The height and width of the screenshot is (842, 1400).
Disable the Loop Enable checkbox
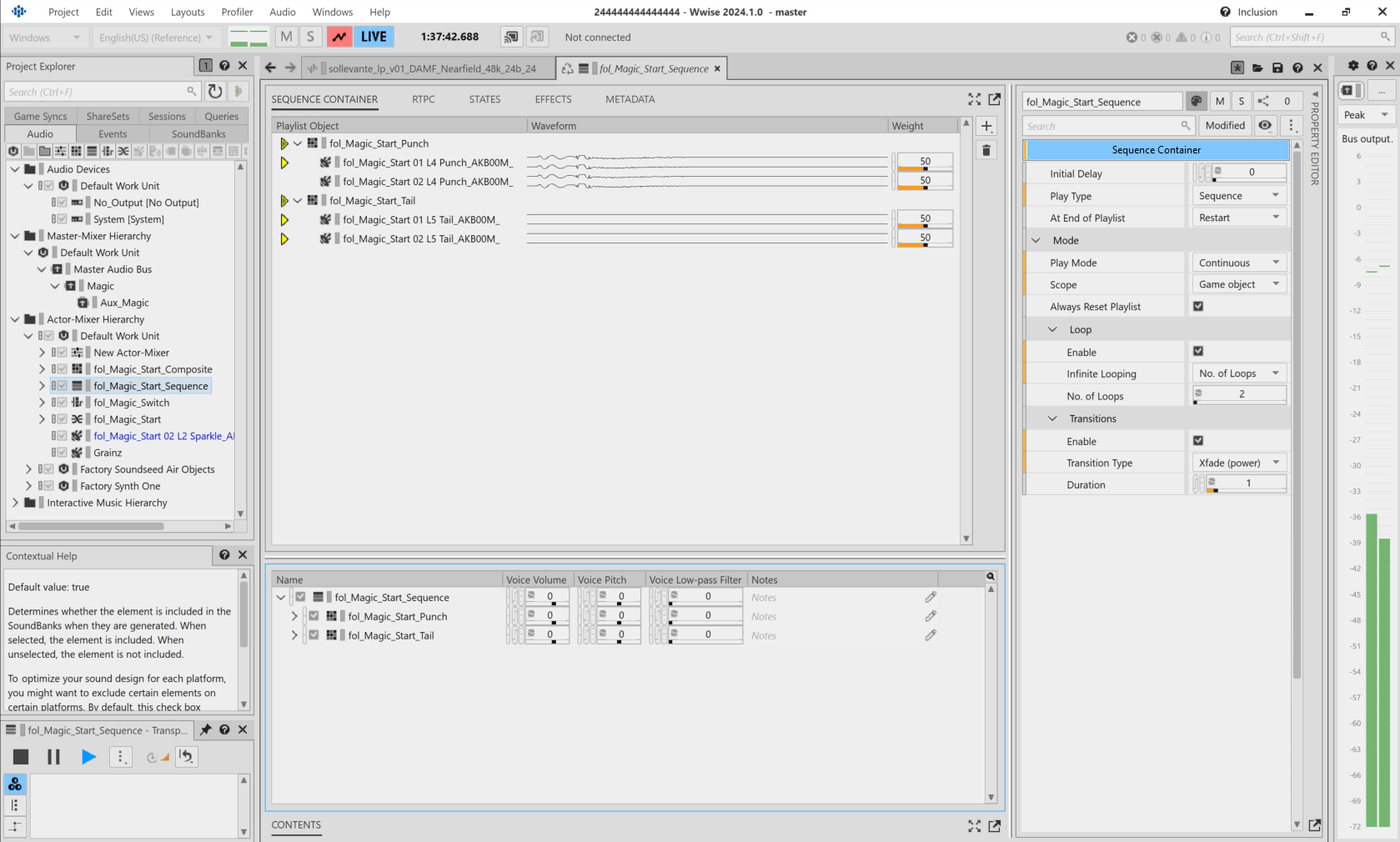[x=1198, y=352]
